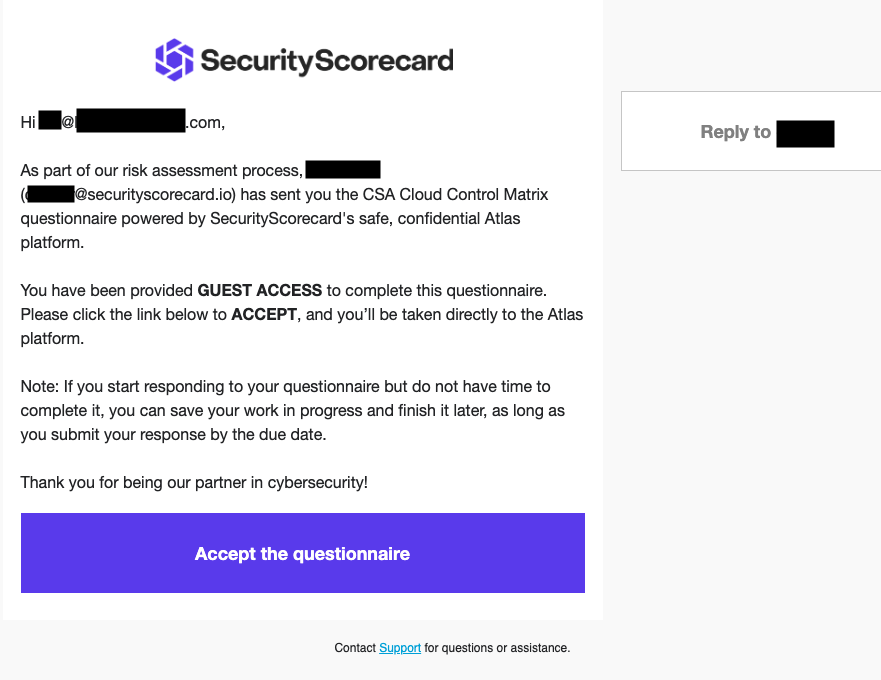This screenshot has width=881, height=680.
Task: Click the Note paragraph about saving work
Action: pyautogui.click(x=293, y=410)
